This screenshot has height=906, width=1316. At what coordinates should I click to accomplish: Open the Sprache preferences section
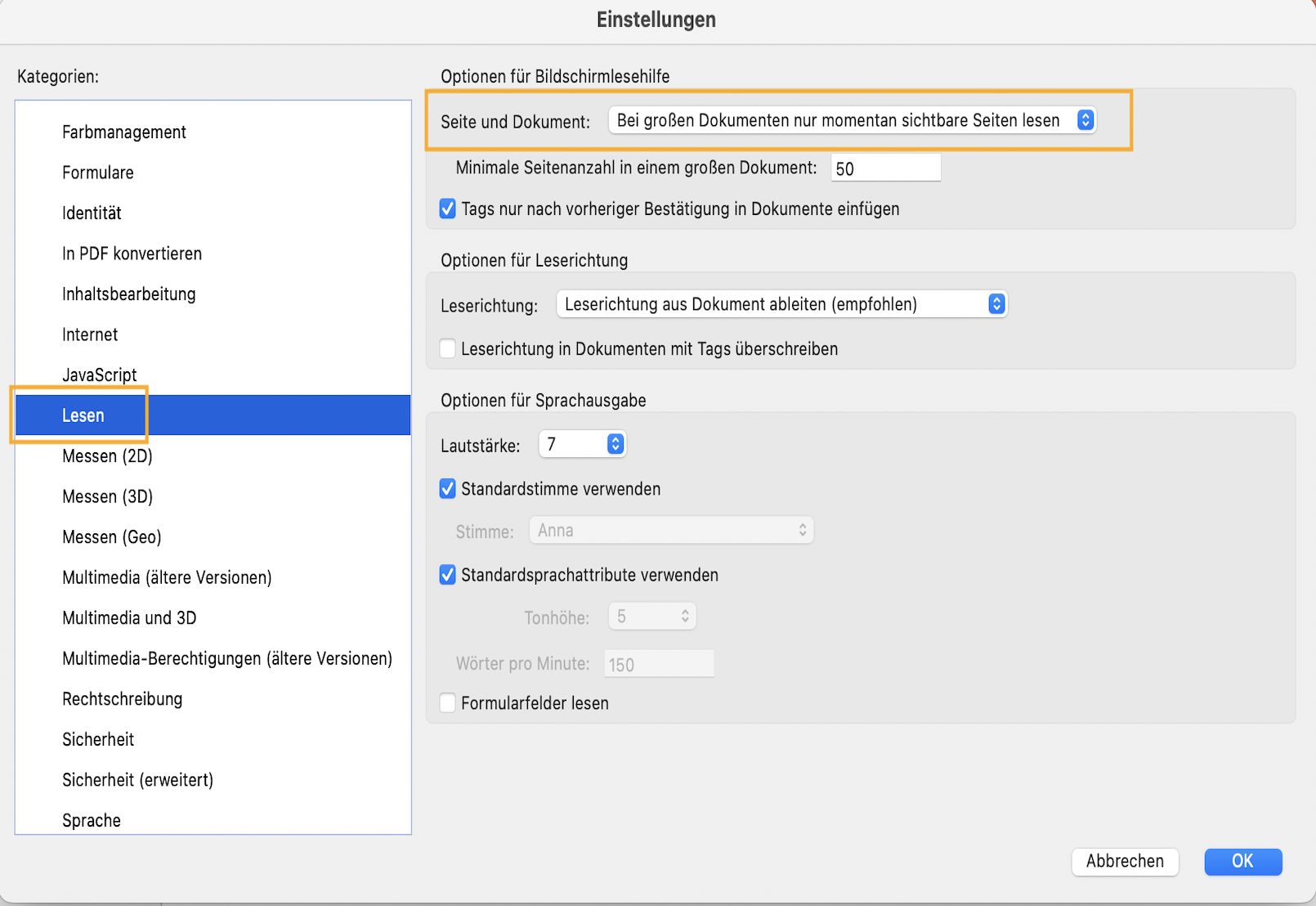pos(91,819)
